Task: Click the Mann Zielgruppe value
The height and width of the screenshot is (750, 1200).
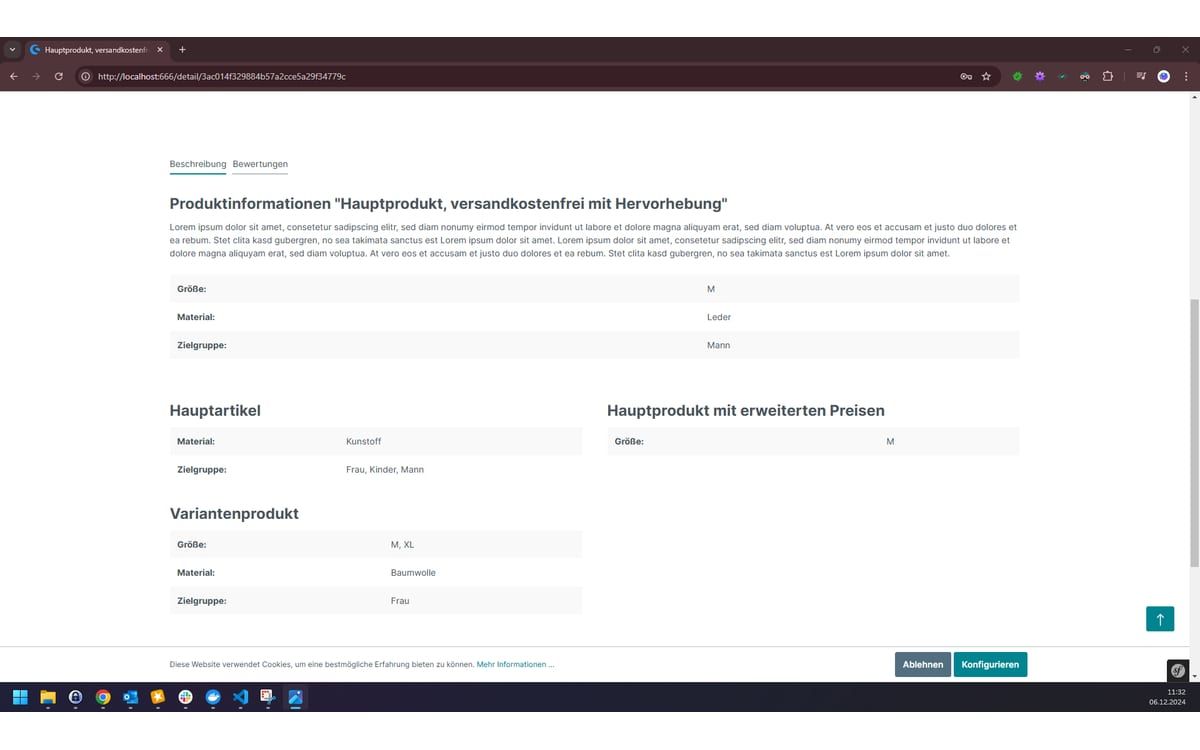Action: point(718,345)
